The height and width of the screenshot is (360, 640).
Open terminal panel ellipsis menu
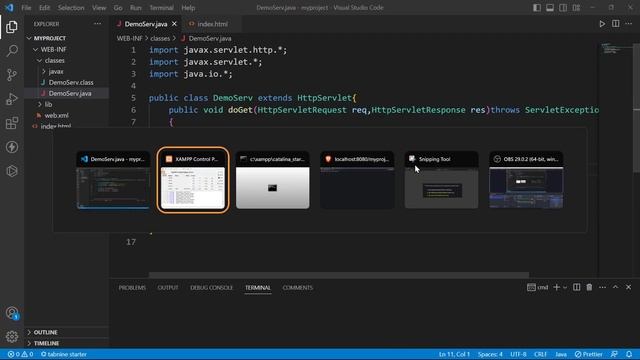602,287
